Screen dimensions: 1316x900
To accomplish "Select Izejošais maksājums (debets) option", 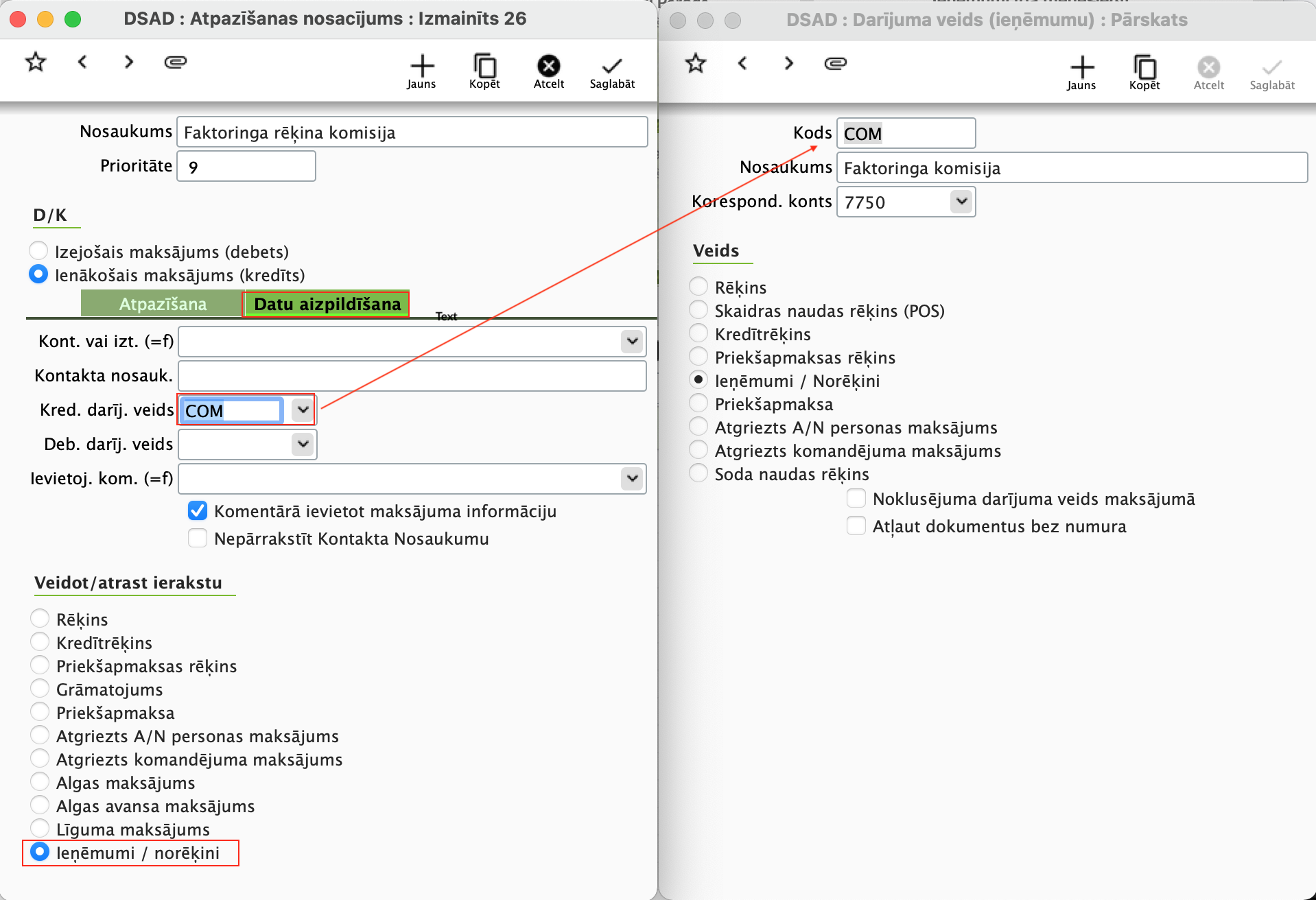I will pos(38,251).
